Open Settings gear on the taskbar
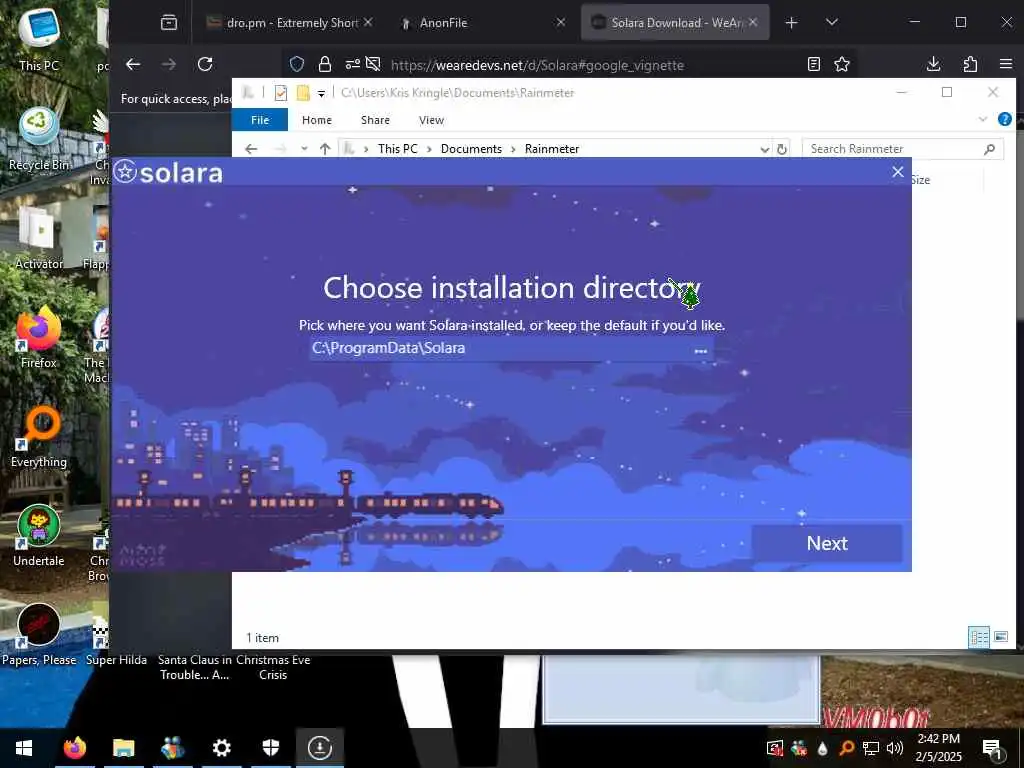This screenshot has height=768, width=1024. click(x=222, y=748)
